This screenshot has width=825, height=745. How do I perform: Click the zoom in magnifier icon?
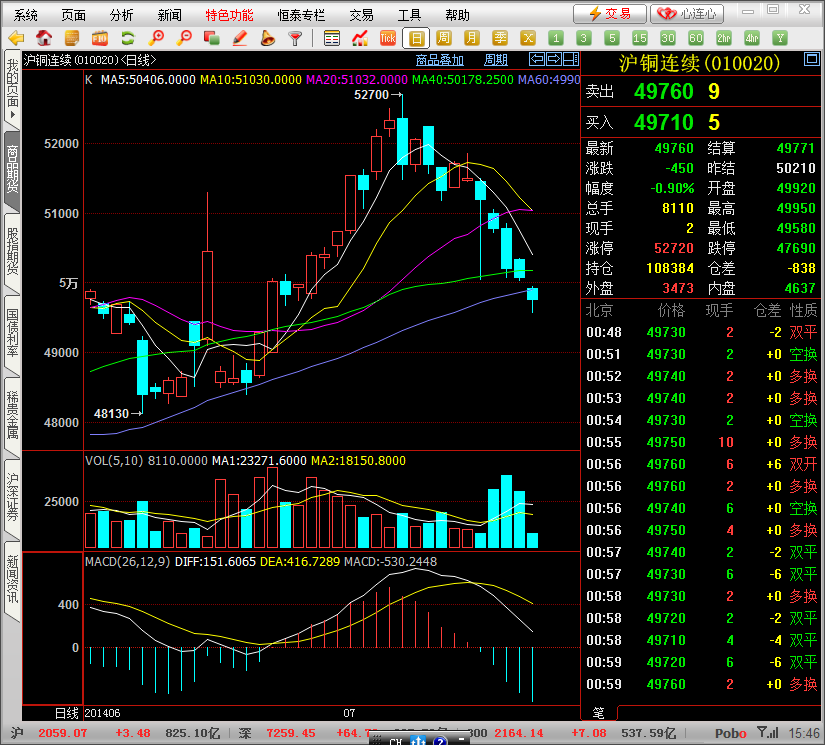pyautogui.click(x=156, y=38)
